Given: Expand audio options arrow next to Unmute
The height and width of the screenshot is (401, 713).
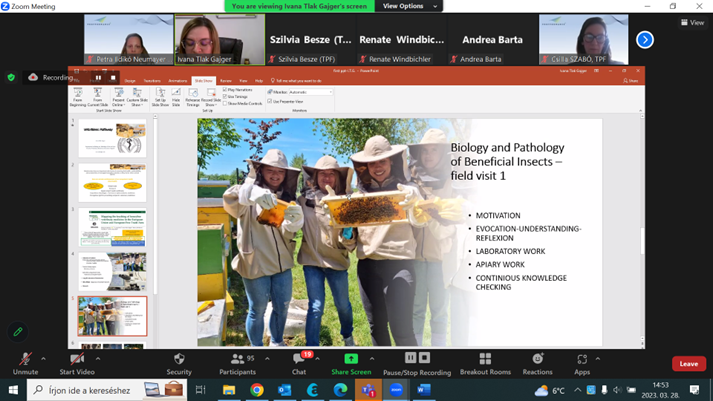Looking at the screenshot, I should point(43,358).
